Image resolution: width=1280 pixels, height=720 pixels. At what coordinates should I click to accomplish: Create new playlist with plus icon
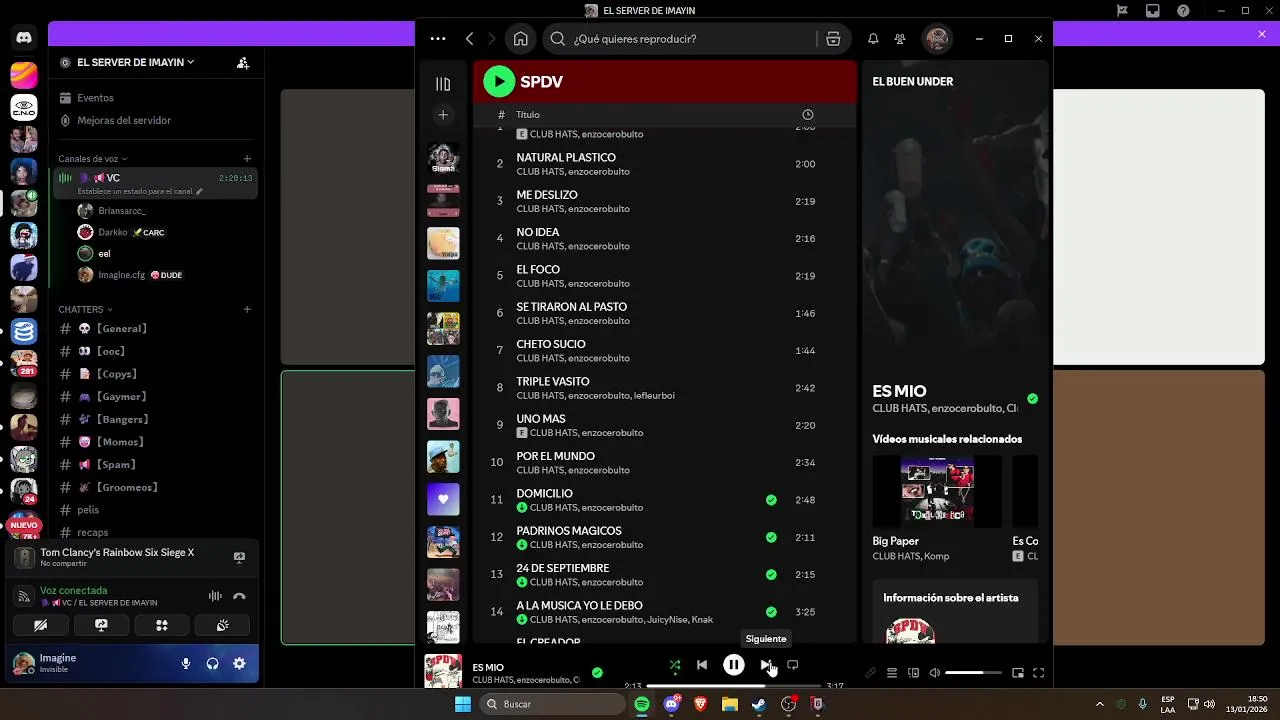(x=443, y=115)
